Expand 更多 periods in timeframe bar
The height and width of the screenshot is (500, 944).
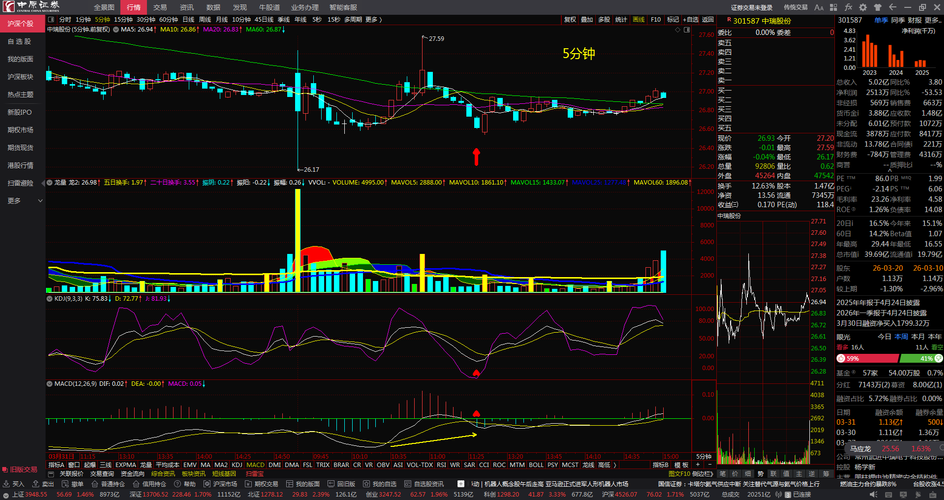(373, 19)
